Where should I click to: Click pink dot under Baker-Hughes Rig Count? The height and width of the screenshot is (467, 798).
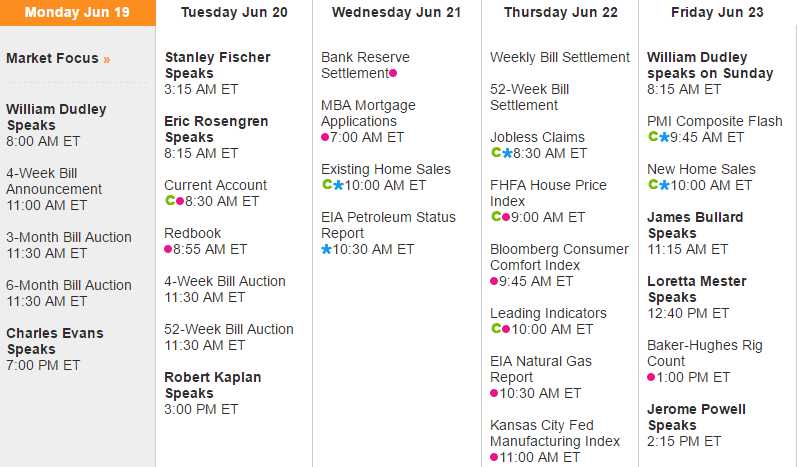(x=651, y=377)
